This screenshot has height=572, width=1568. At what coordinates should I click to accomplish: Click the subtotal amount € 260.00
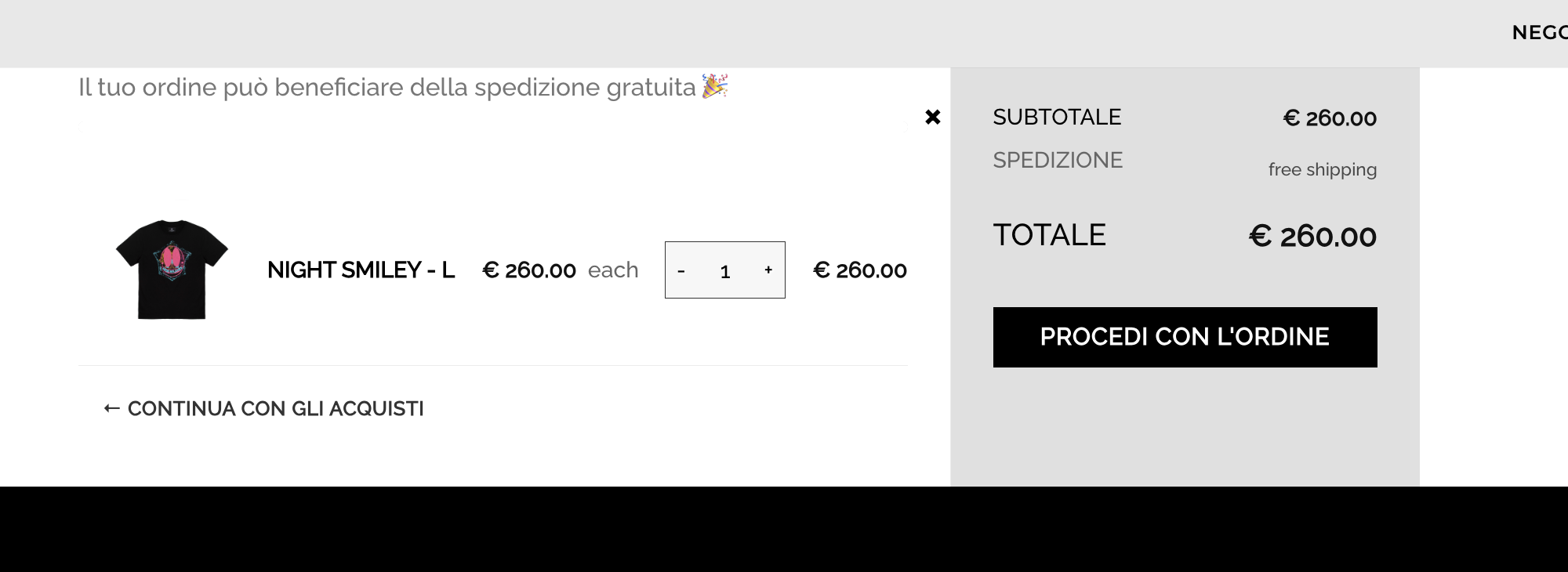[x=1330, y=118]
